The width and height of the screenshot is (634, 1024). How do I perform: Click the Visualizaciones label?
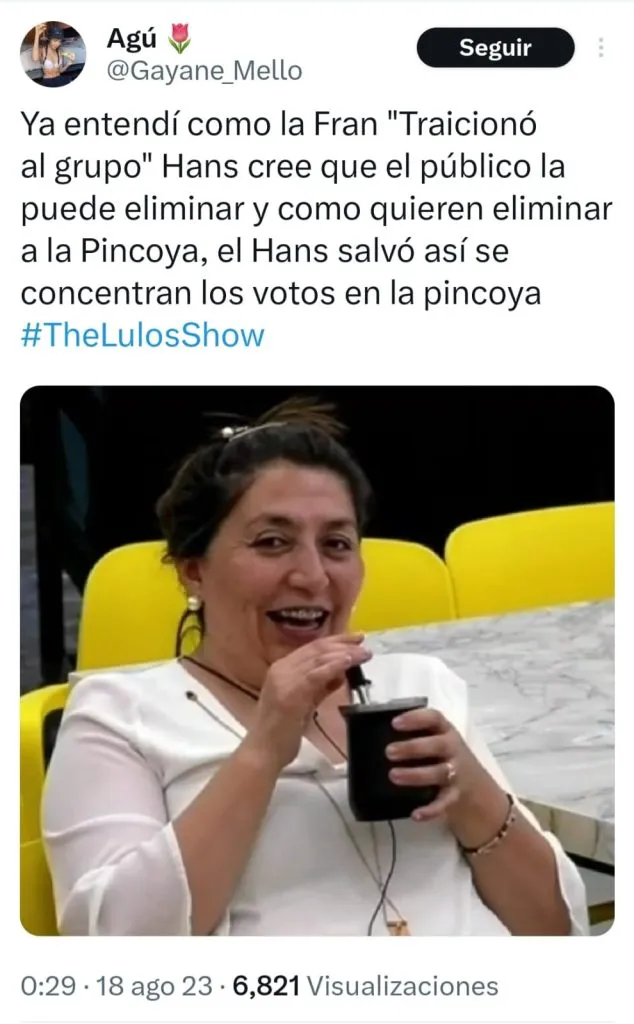tap(403, 985)
